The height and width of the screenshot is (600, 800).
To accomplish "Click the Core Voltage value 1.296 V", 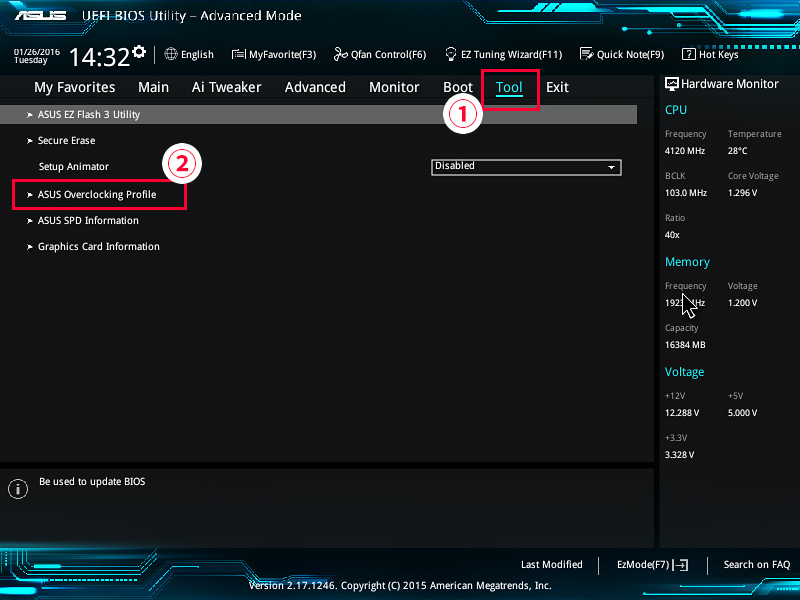I will coord(742,193).
